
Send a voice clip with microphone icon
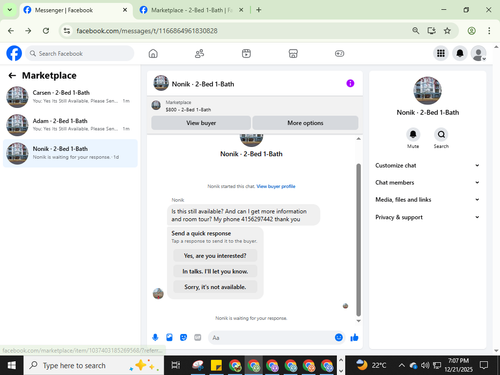[x=155, y=337]
